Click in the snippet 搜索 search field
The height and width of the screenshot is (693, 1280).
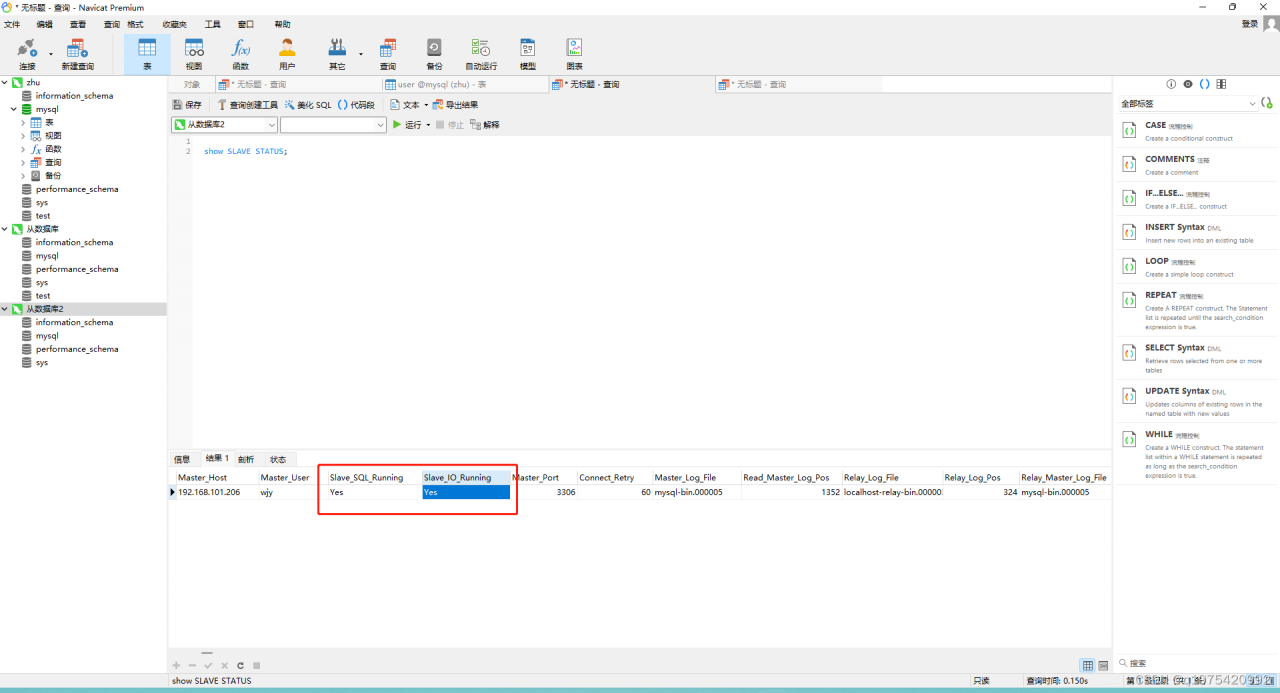(x=1200, y=663)
